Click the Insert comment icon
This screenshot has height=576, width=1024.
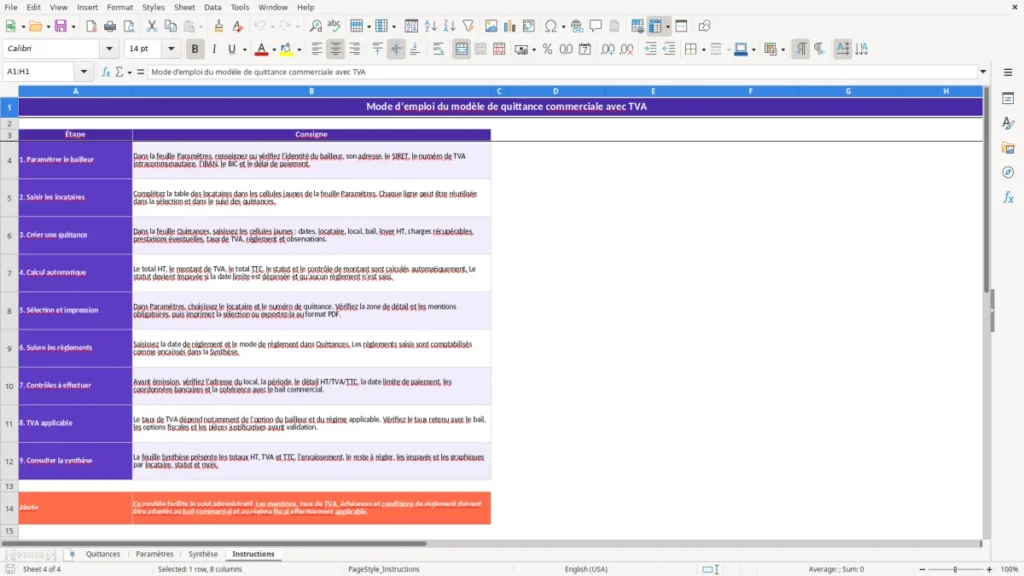(596, 26)
